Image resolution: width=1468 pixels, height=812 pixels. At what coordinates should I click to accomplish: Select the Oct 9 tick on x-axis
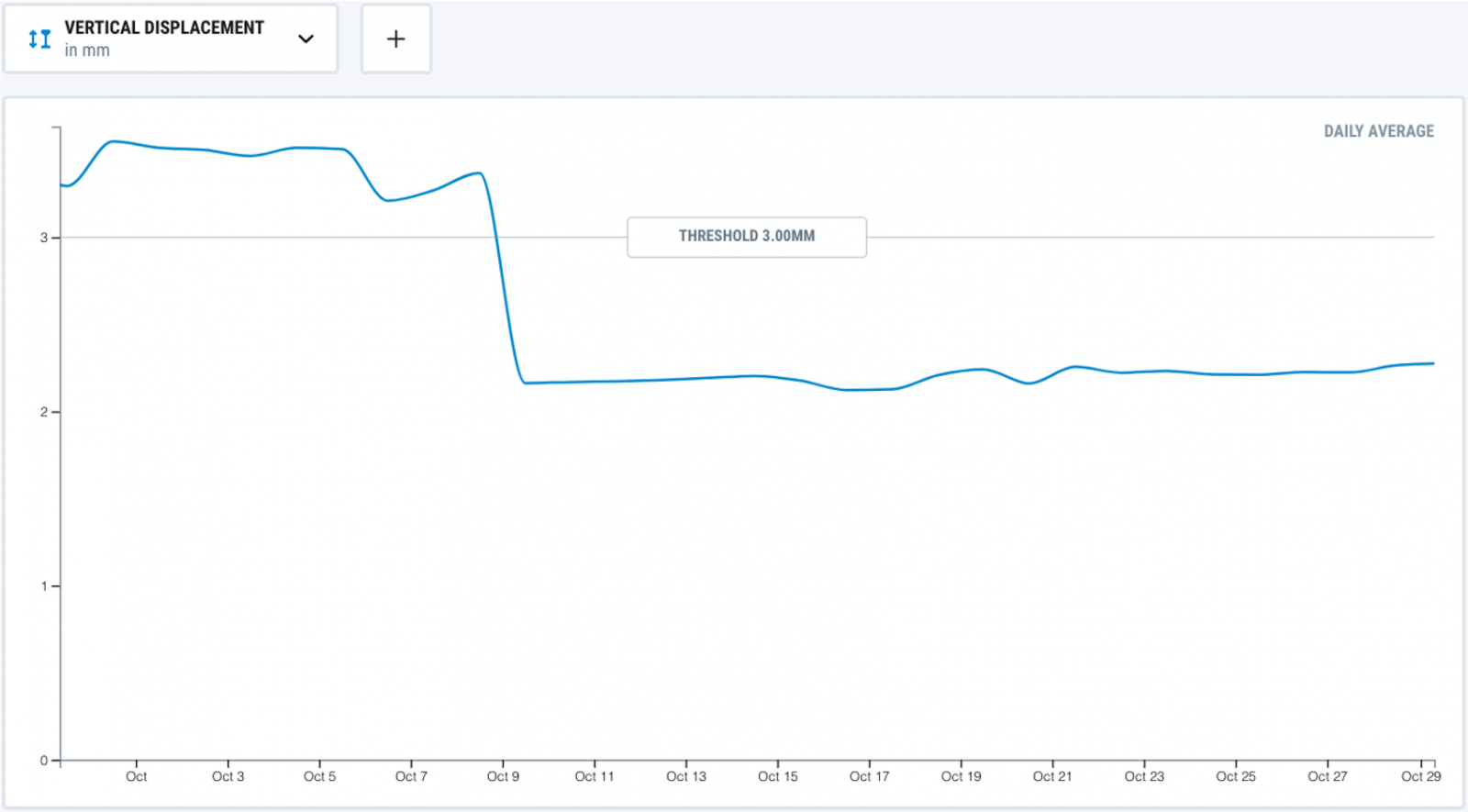(503, 776)
